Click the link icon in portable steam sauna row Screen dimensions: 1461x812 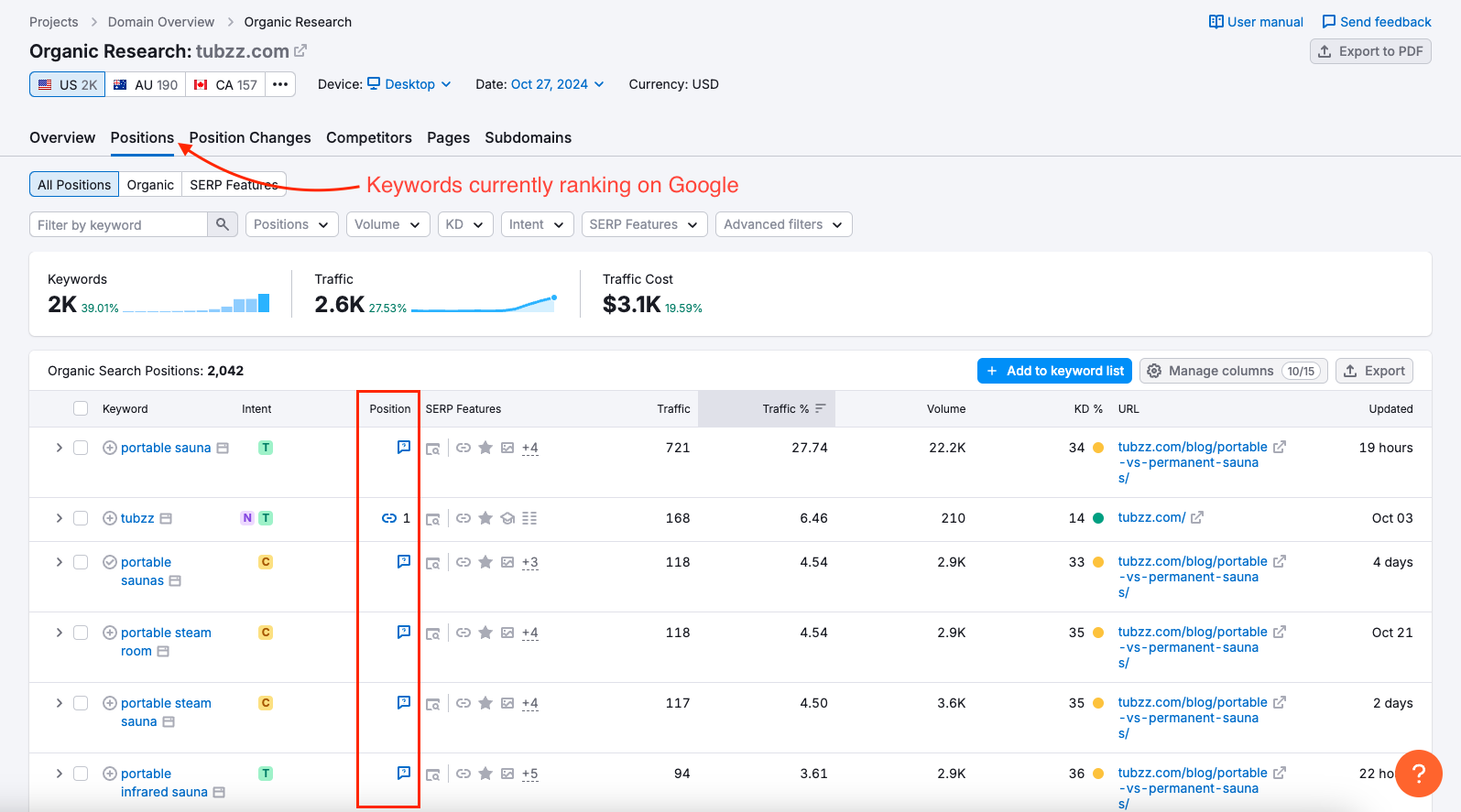(x=463, y=703)
